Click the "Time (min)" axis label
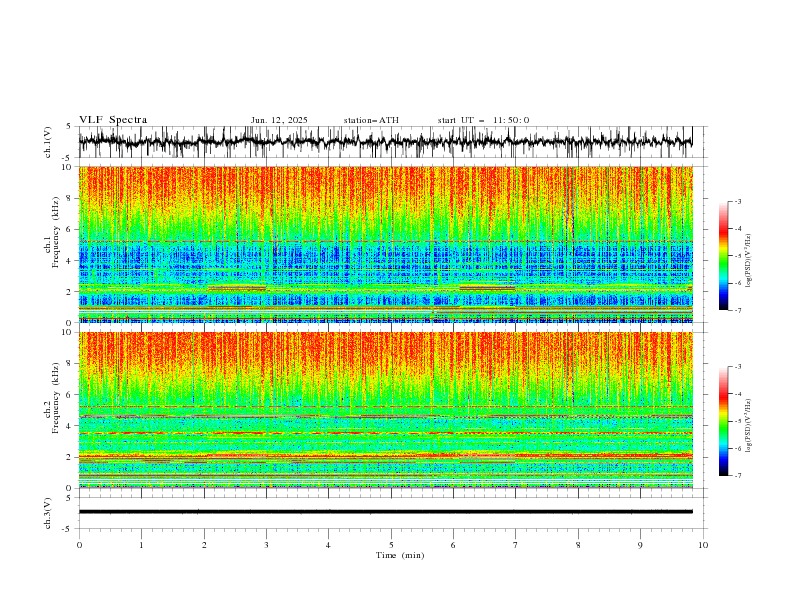 (x=400, y=555)
